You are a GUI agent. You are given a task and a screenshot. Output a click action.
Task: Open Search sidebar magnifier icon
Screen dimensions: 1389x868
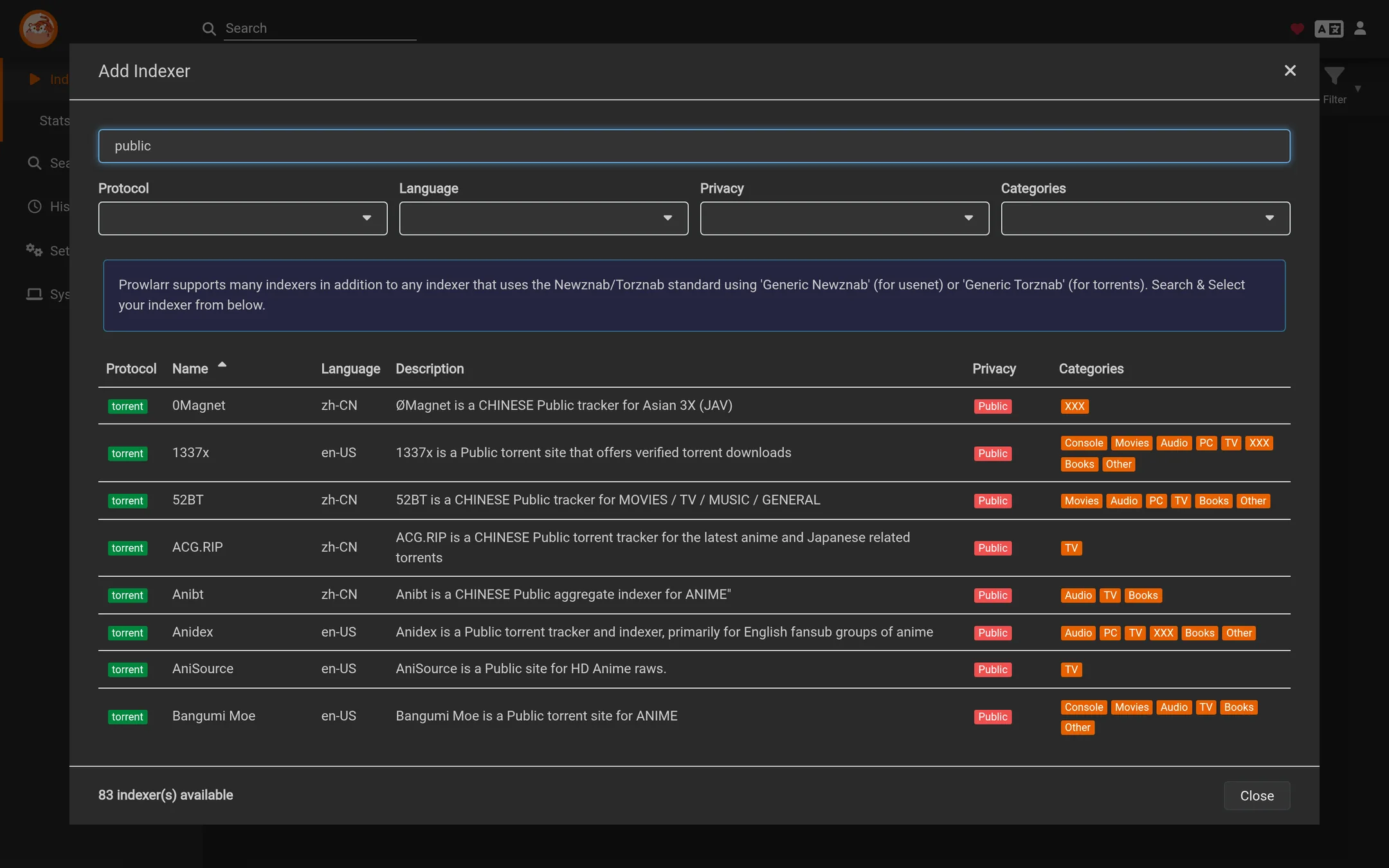coord(35,163)
